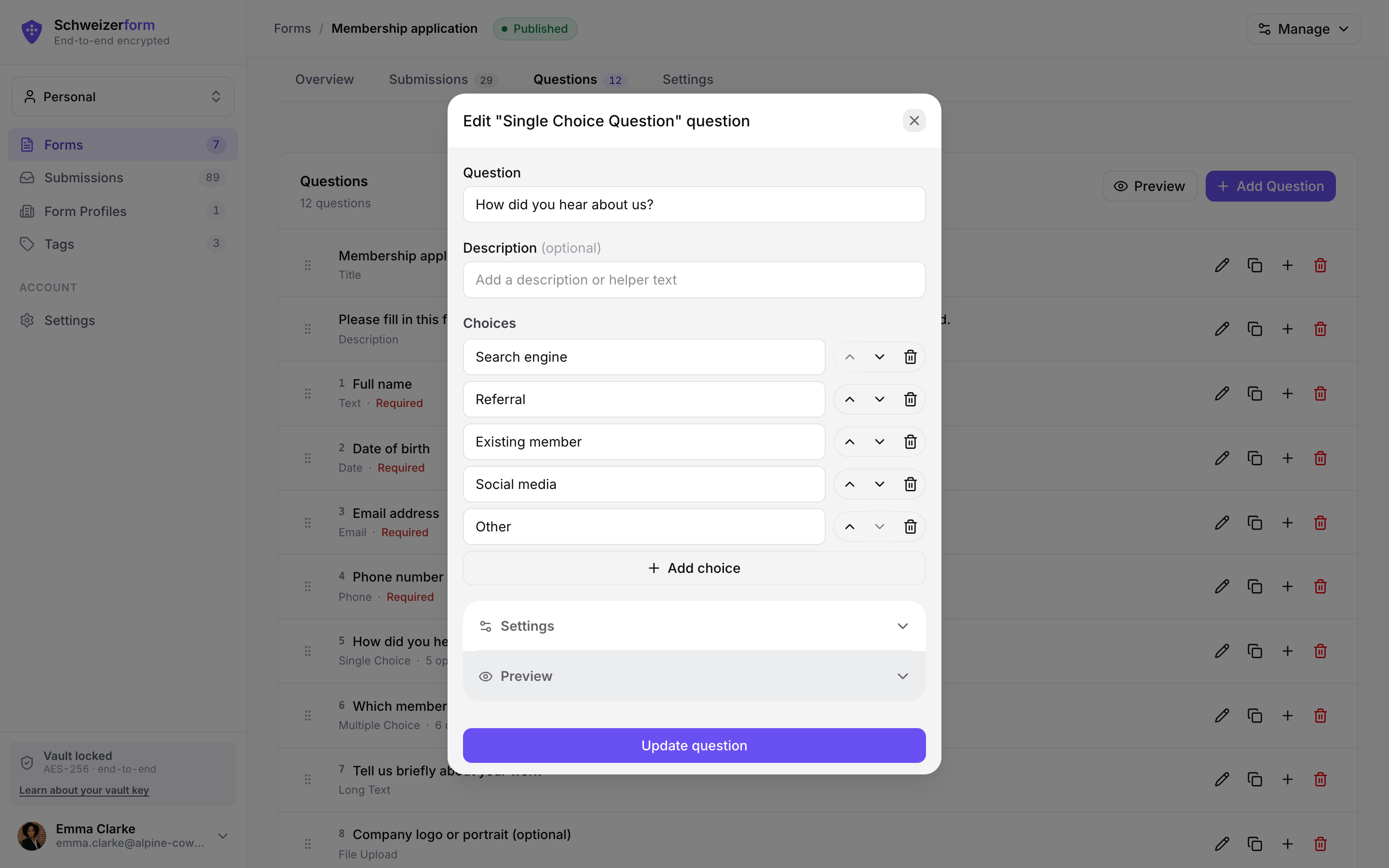Open Form Profiles in the sidebar
The image size is (1389, 868).
click(x=123, y=211)
